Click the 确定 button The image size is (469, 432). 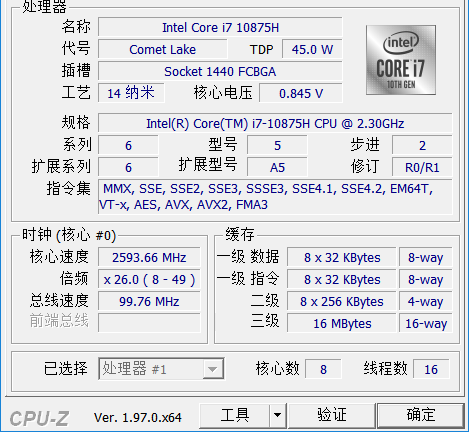421,415
